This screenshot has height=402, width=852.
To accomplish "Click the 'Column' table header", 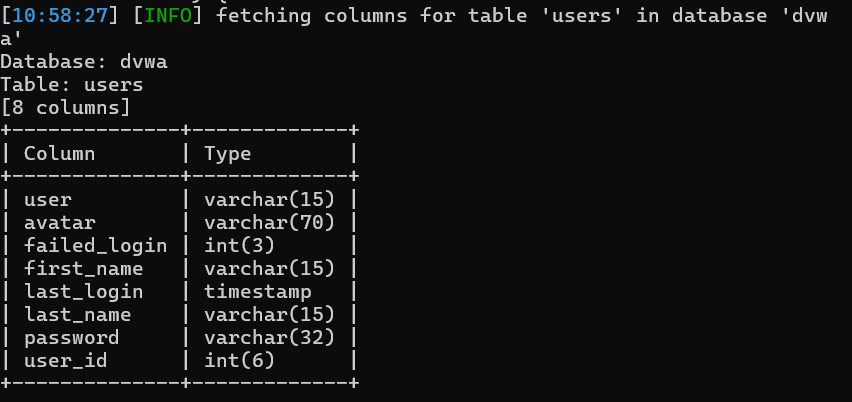I will coord(59,154).
